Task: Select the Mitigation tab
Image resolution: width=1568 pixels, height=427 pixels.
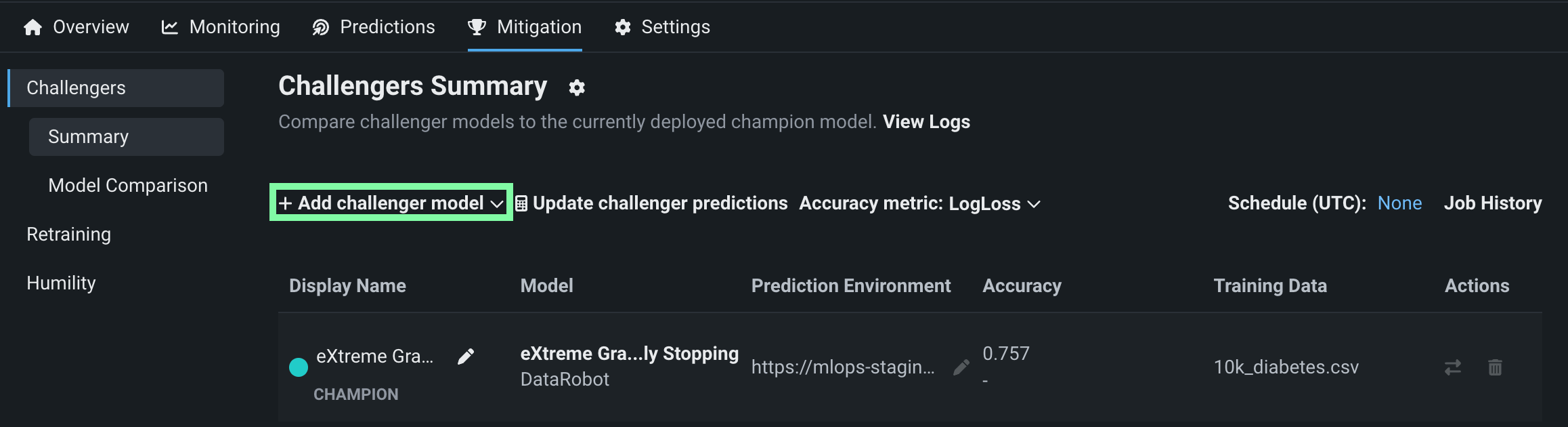Action: pos(525,27)
